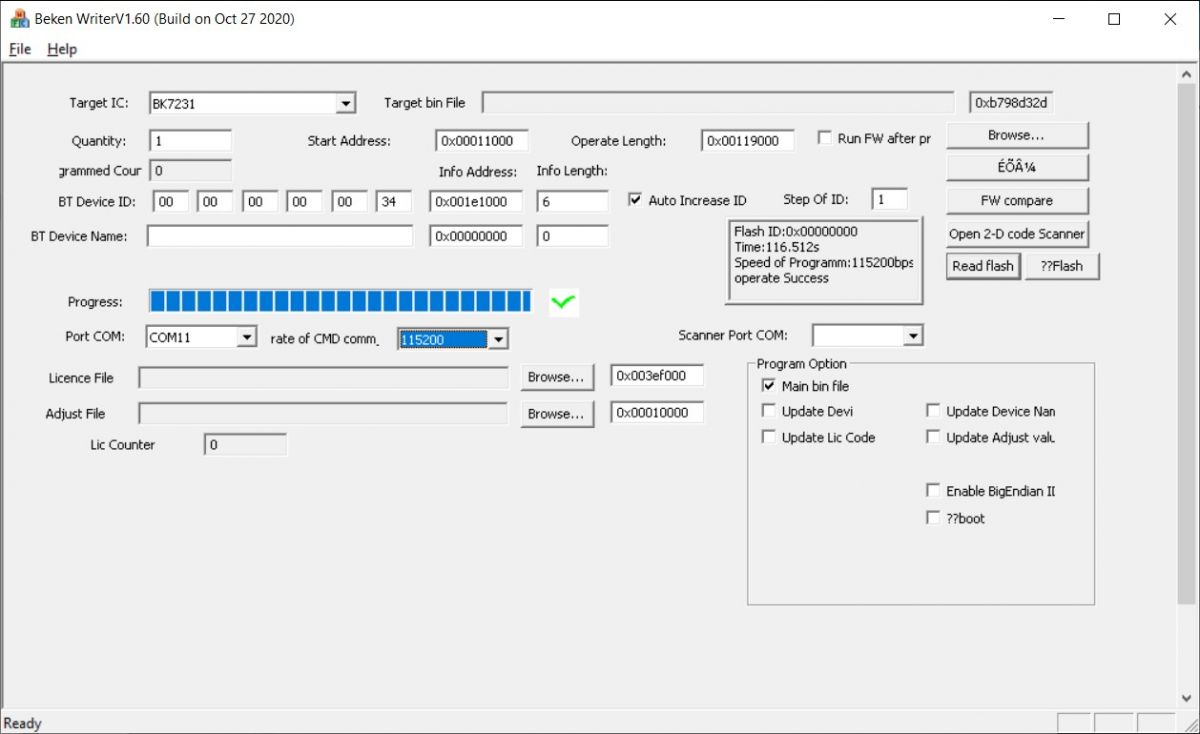Click Browse for target bin file
This screenshot has width=1200, height=734.
click(x=1017, y=135)
